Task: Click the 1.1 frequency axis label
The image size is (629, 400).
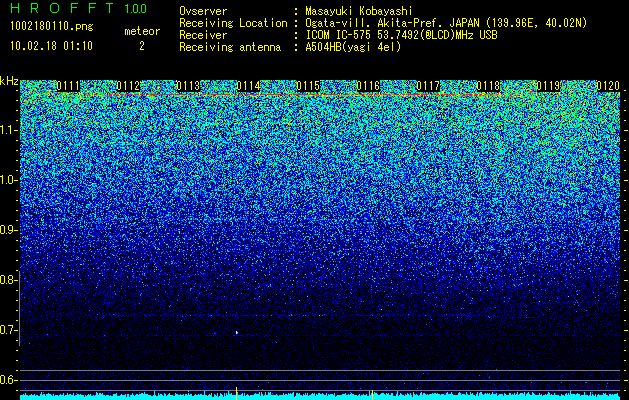Action: pos(8,130)
